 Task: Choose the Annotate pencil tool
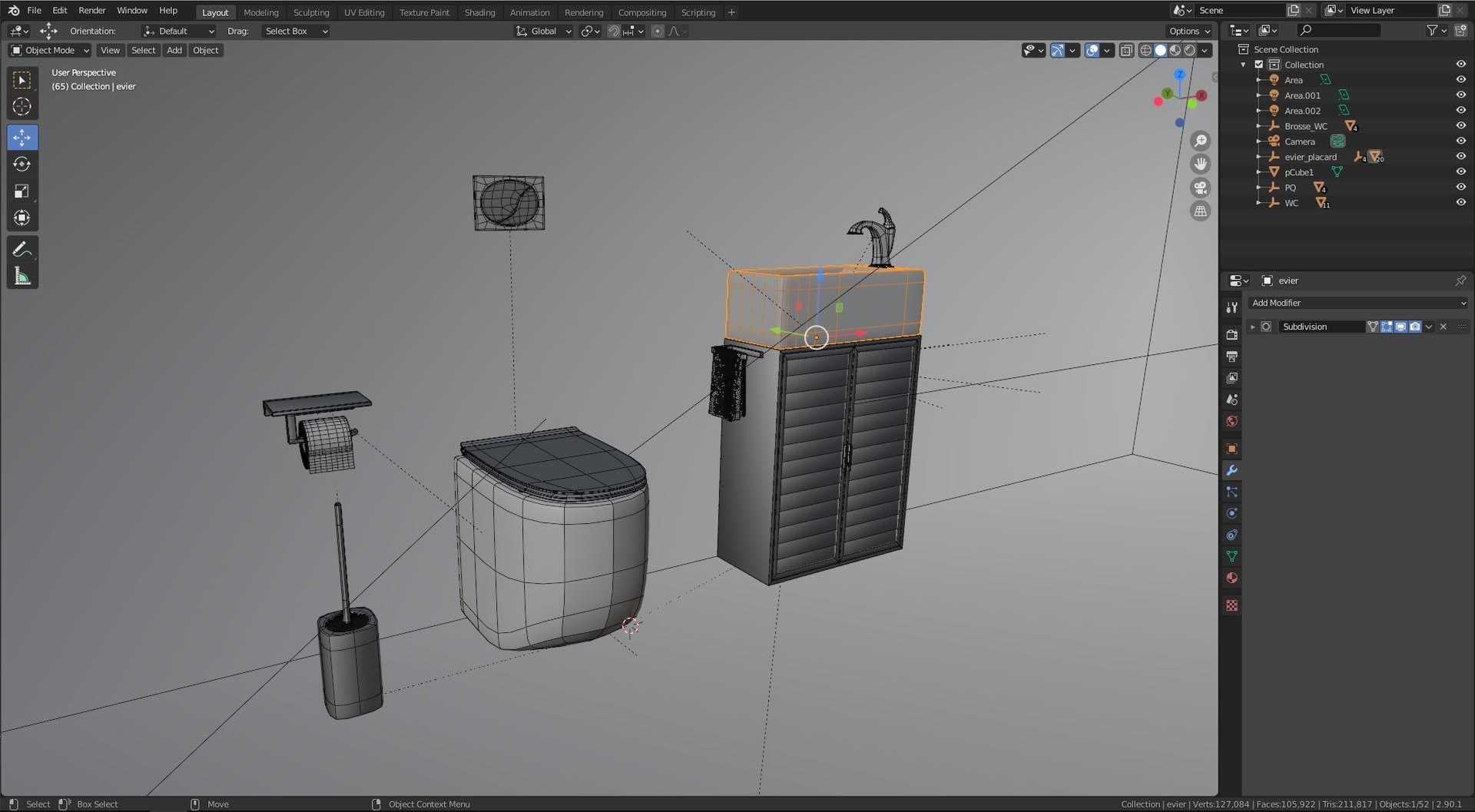coord(22,250)
